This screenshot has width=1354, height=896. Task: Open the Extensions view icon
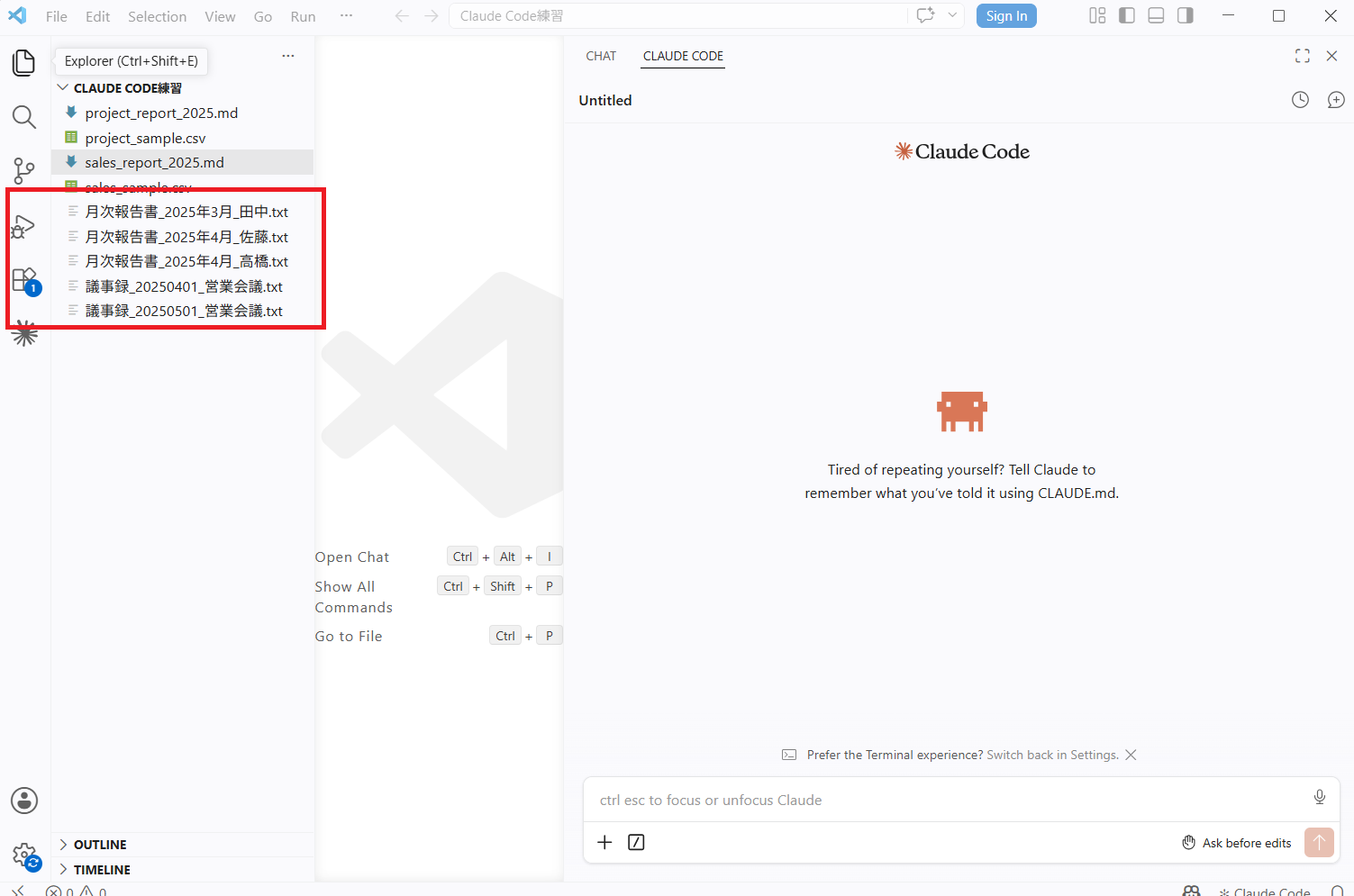coord(24,280)
